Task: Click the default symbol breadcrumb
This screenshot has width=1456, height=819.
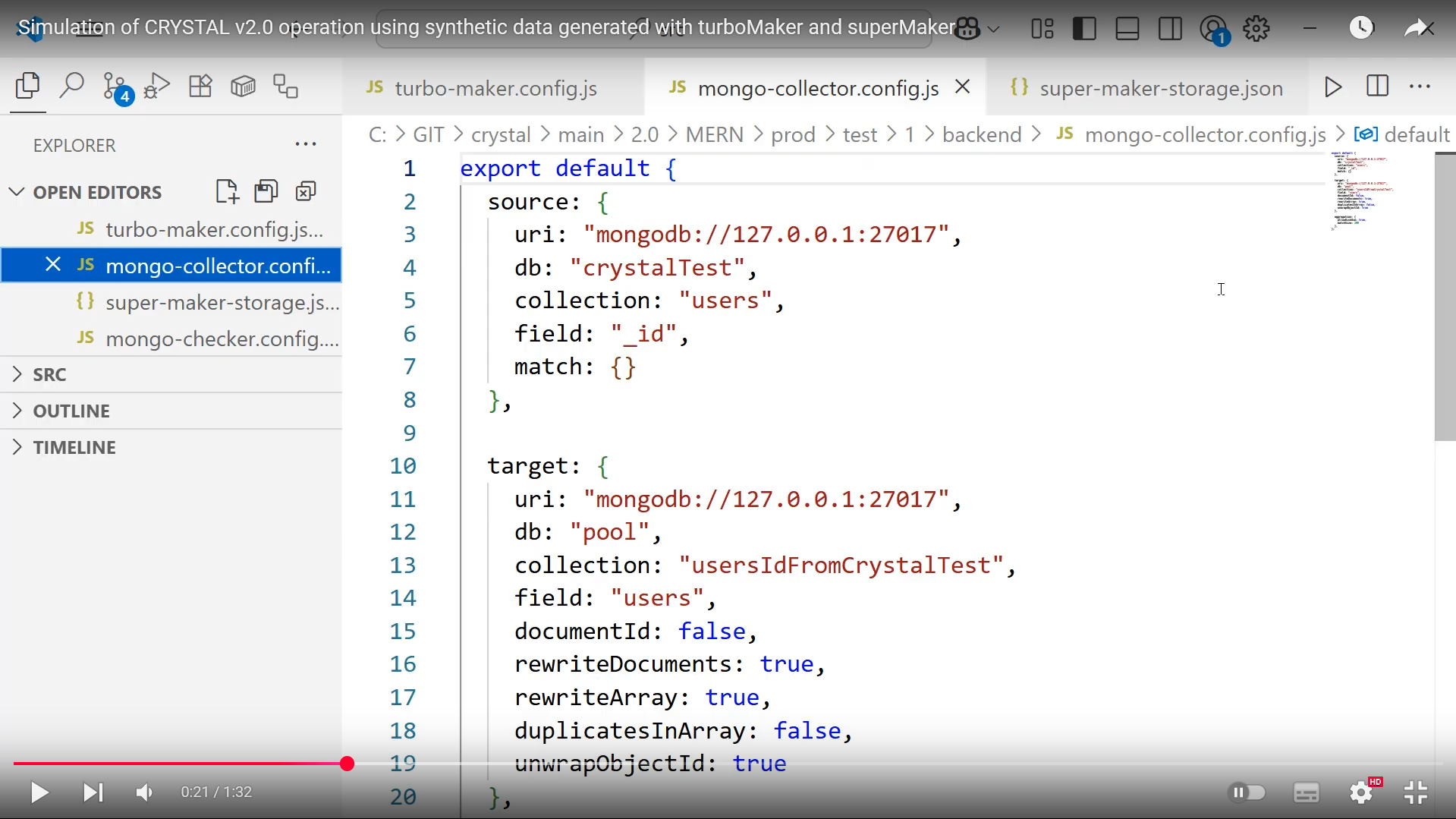Action: pos(1401,134)
